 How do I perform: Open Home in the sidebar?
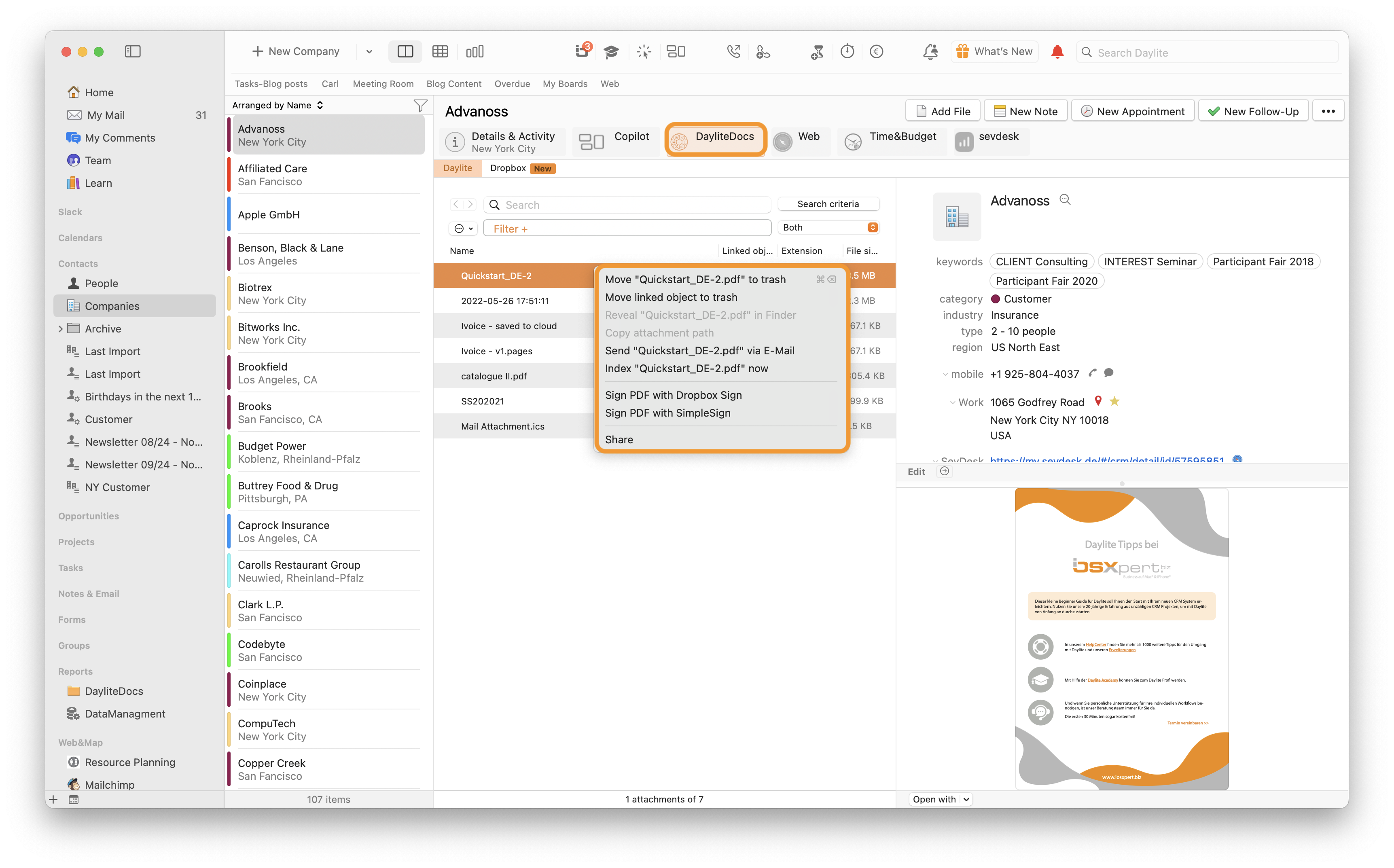90,93
